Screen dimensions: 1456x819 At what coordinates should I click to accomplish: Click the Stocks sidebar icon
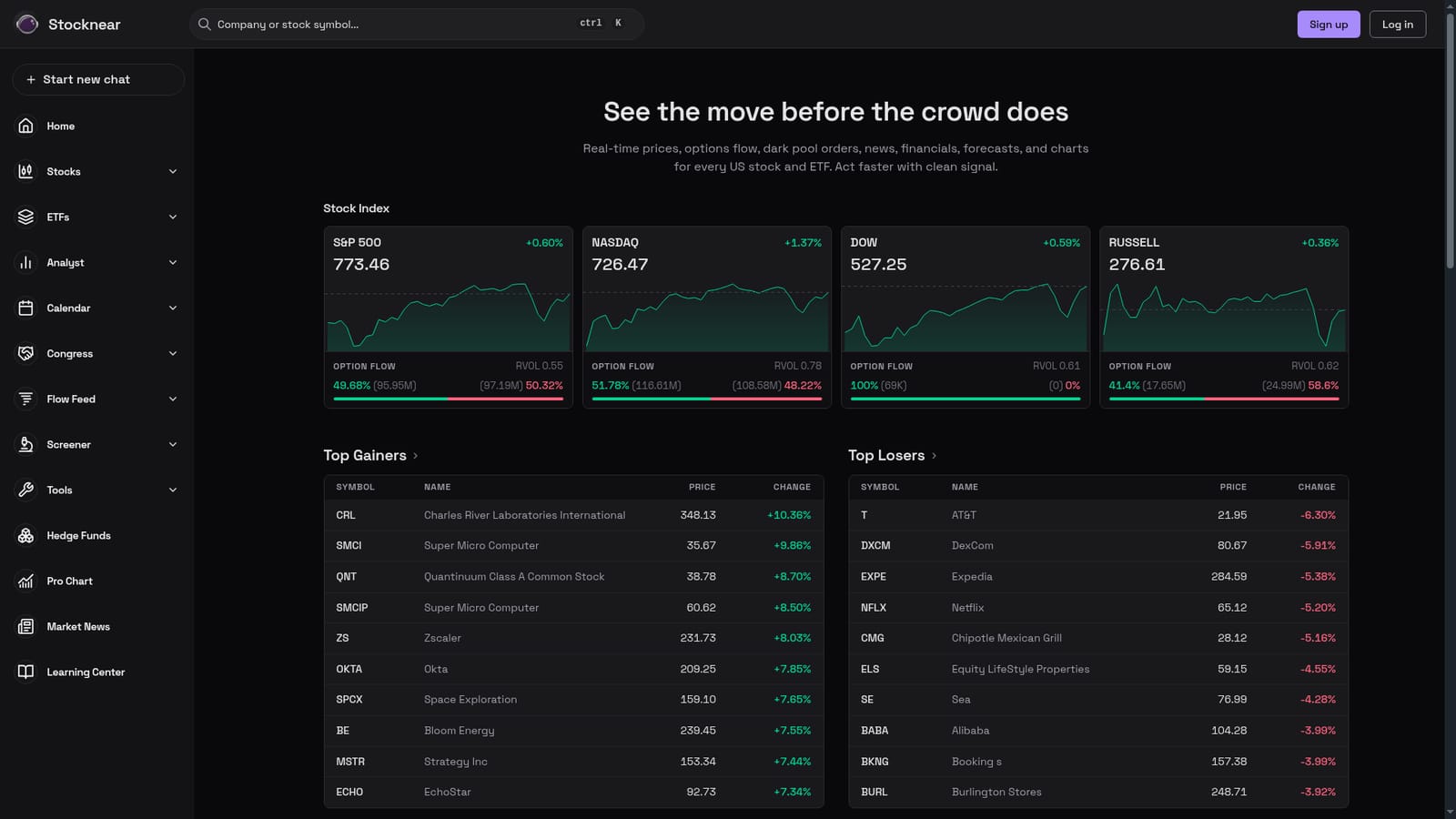click(25, 171)
